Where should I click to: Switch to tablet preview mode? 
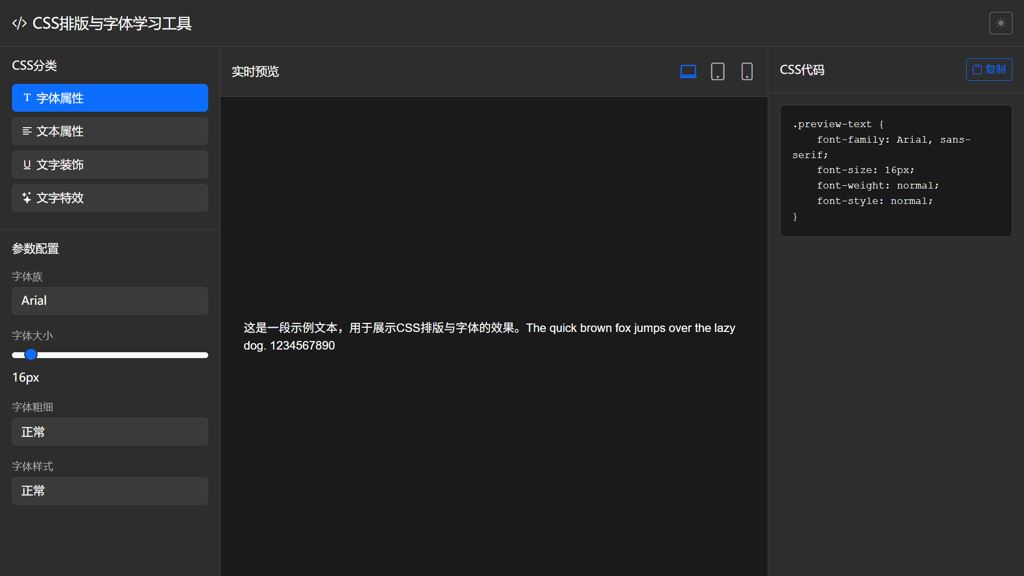717,71
